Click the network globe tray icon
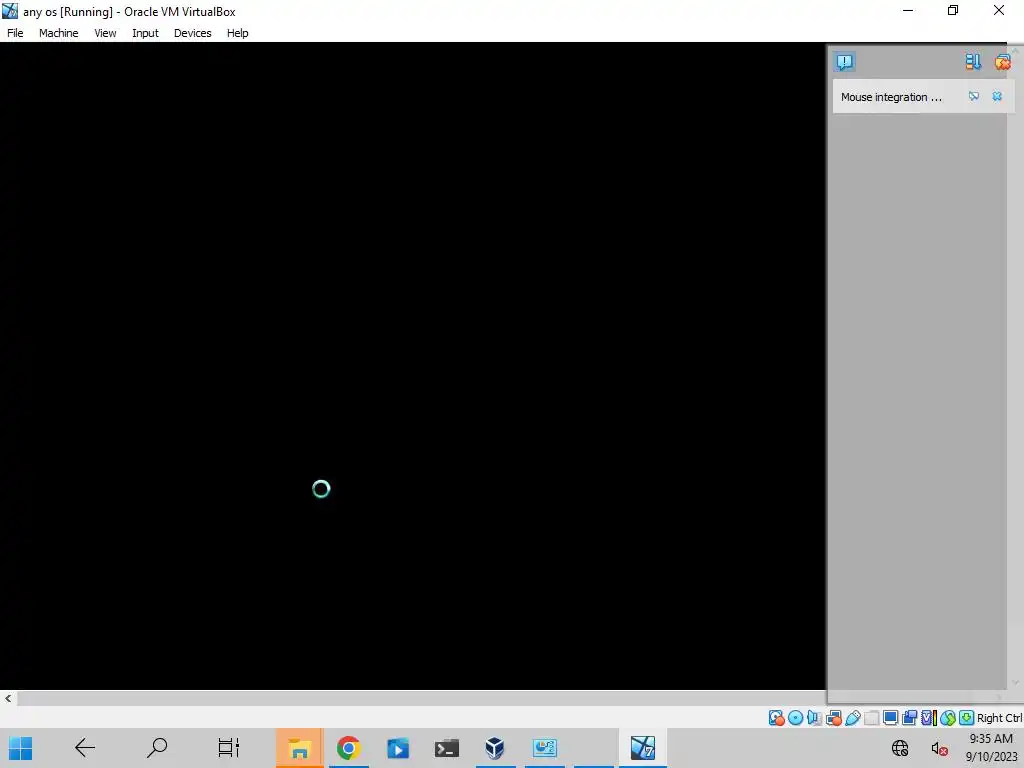1024x768 pixels. (900, 748)
